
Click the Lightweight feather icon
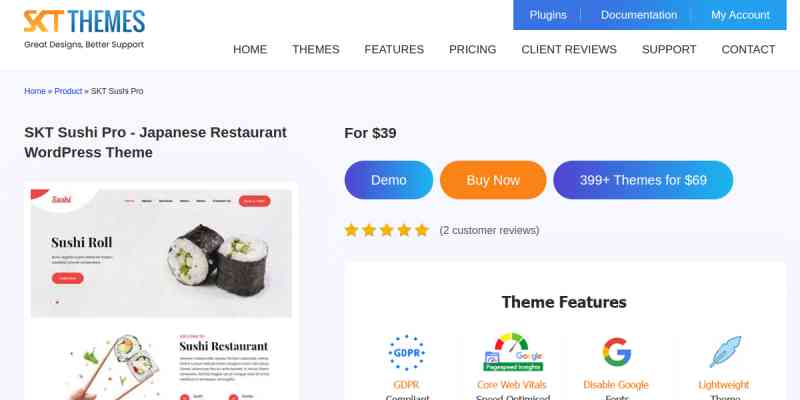725,352
